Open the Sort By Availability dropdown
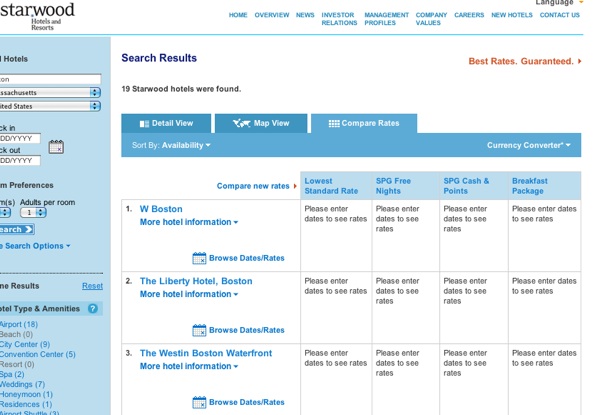This screenshot has width=600, height=415. (x=171, y=145)
